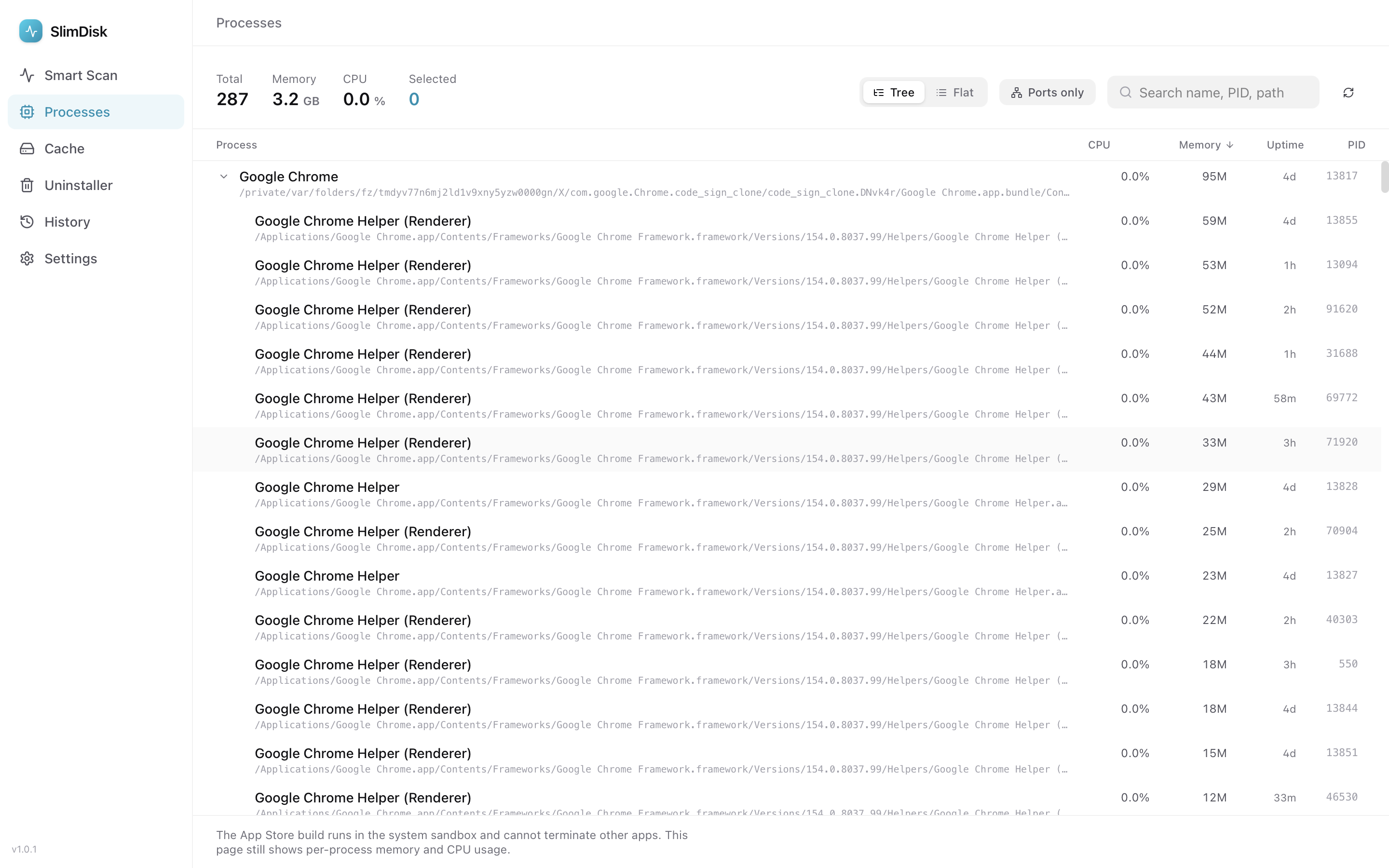This screenshot has width=1389, height=868.
Task: Select the renderer row with PID 13094
Action: [x=787, y=272]
